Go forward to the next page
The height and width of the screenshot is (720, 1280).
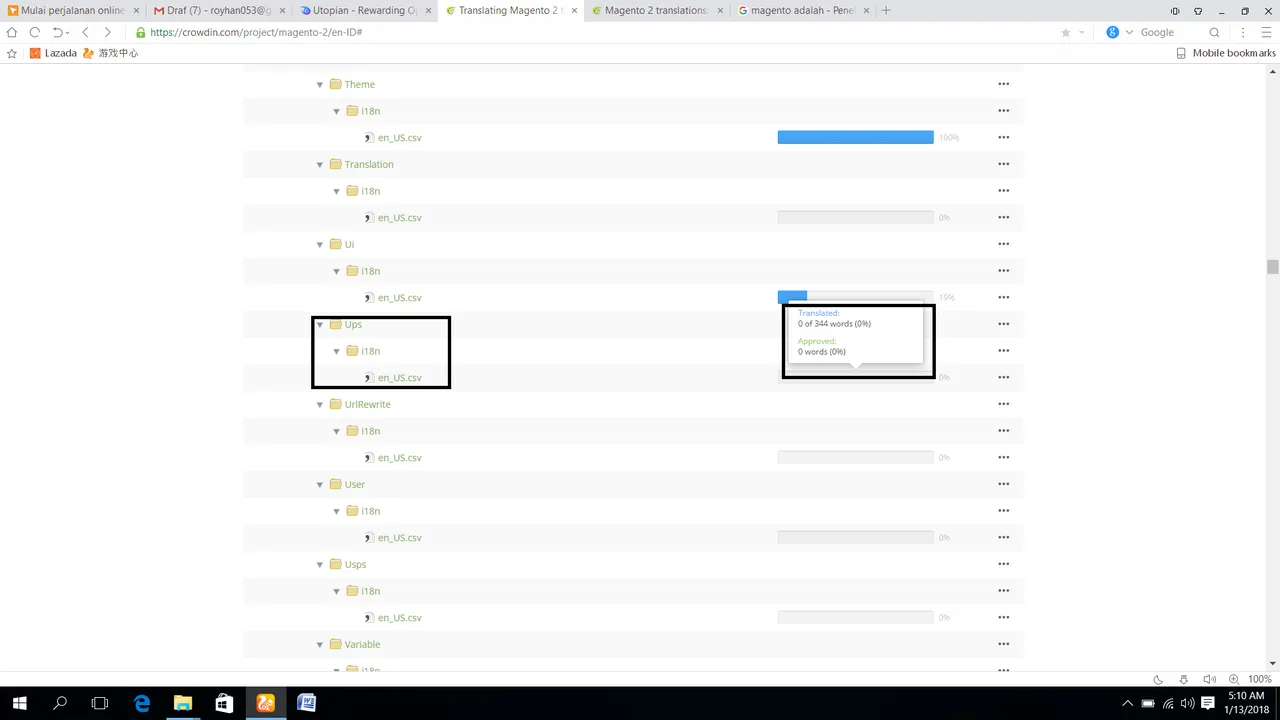(x=107, y=32)
